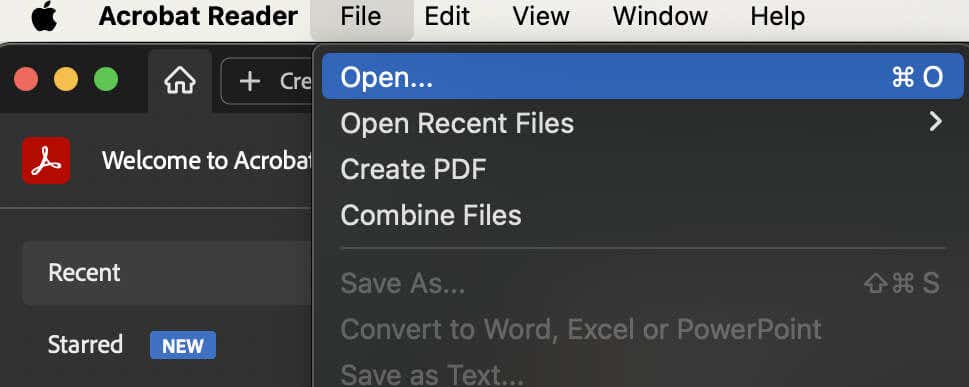Open the Help menu

(x=777, y=17)
